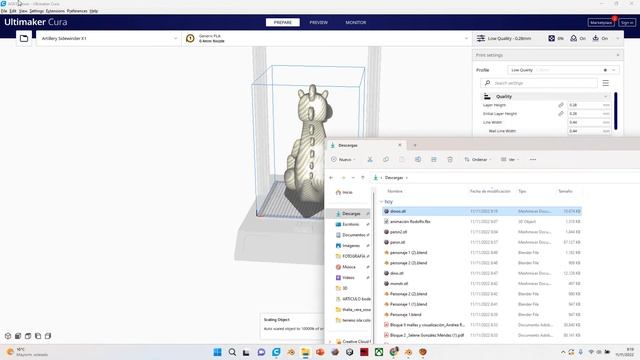Select the dinos.stl file
640x360 pixels.
tap(482, 211)
